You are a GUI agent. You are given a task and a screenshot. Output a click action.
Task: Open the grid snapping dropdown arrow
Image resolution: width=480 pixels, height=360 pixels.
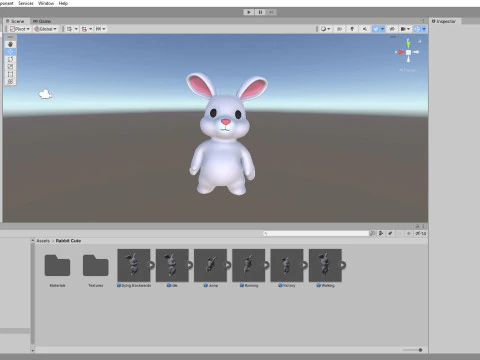90,29
